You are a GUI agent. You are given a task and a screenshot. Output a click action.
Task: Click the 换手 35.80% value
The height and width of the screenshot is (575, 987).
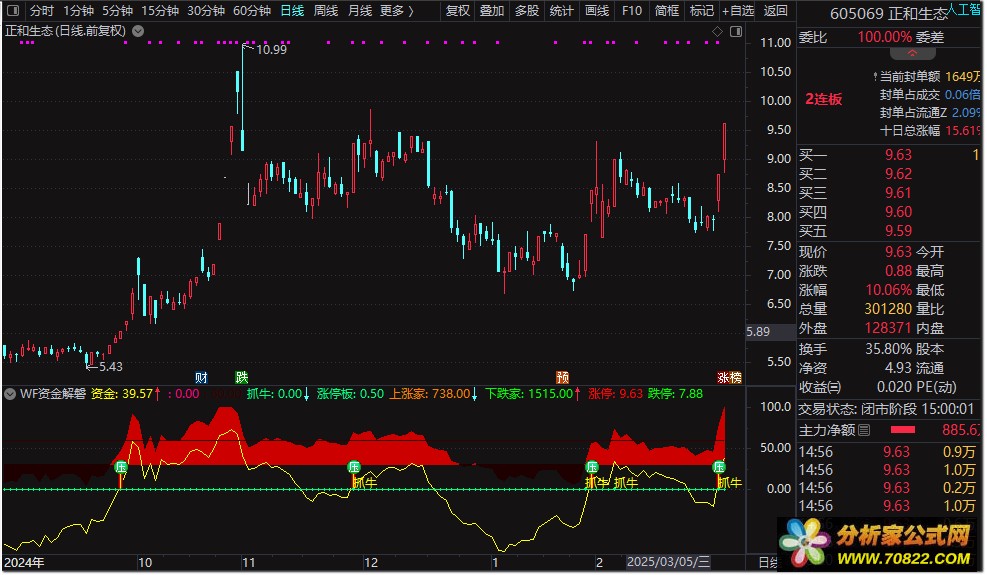pos(889,349)
